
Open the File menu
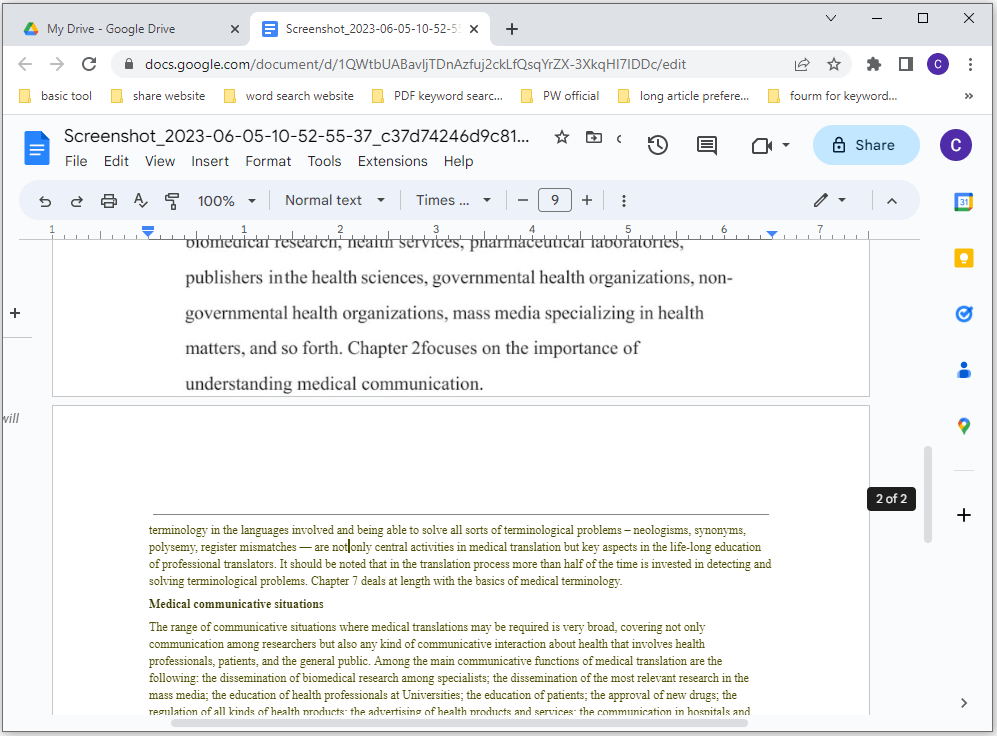tap(76, 161)
